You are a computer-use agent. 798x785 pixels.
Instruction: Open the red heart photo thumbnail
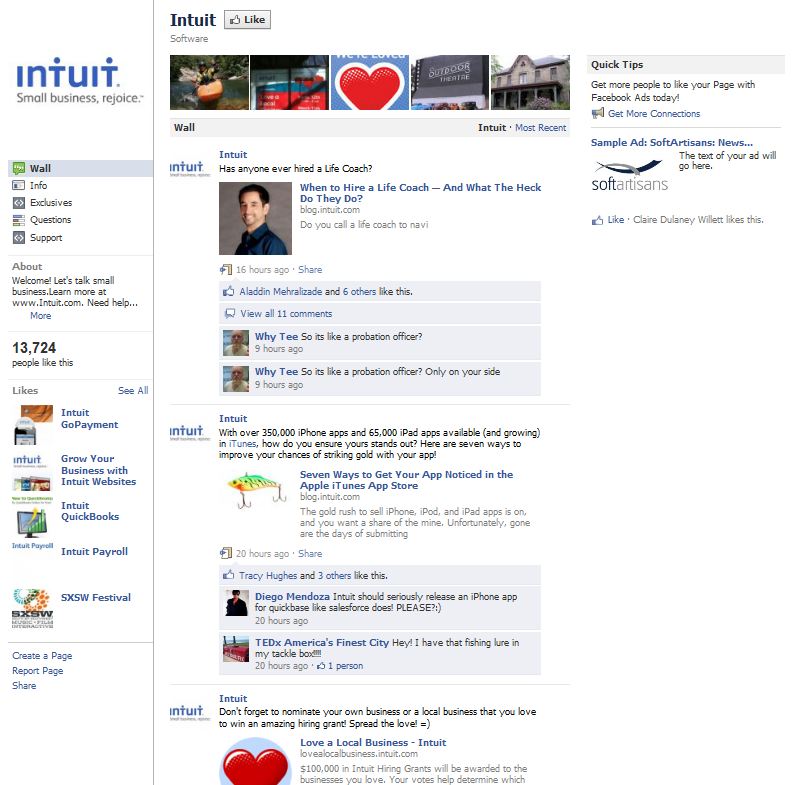coord(369,82)
